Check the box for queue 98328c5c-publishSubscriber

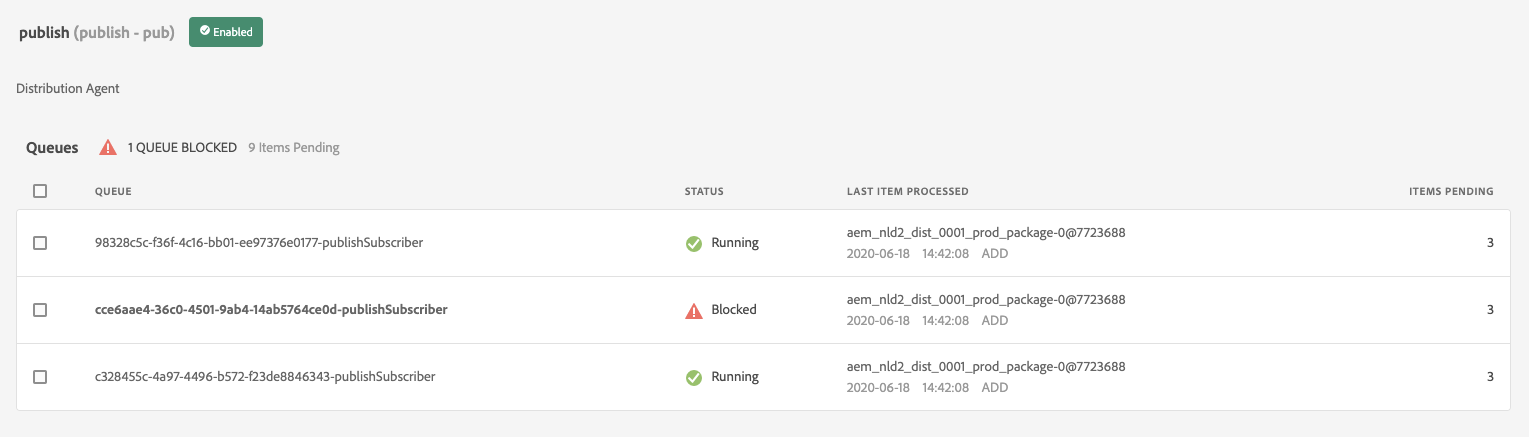pyautogui.click(x=40, y=243)
